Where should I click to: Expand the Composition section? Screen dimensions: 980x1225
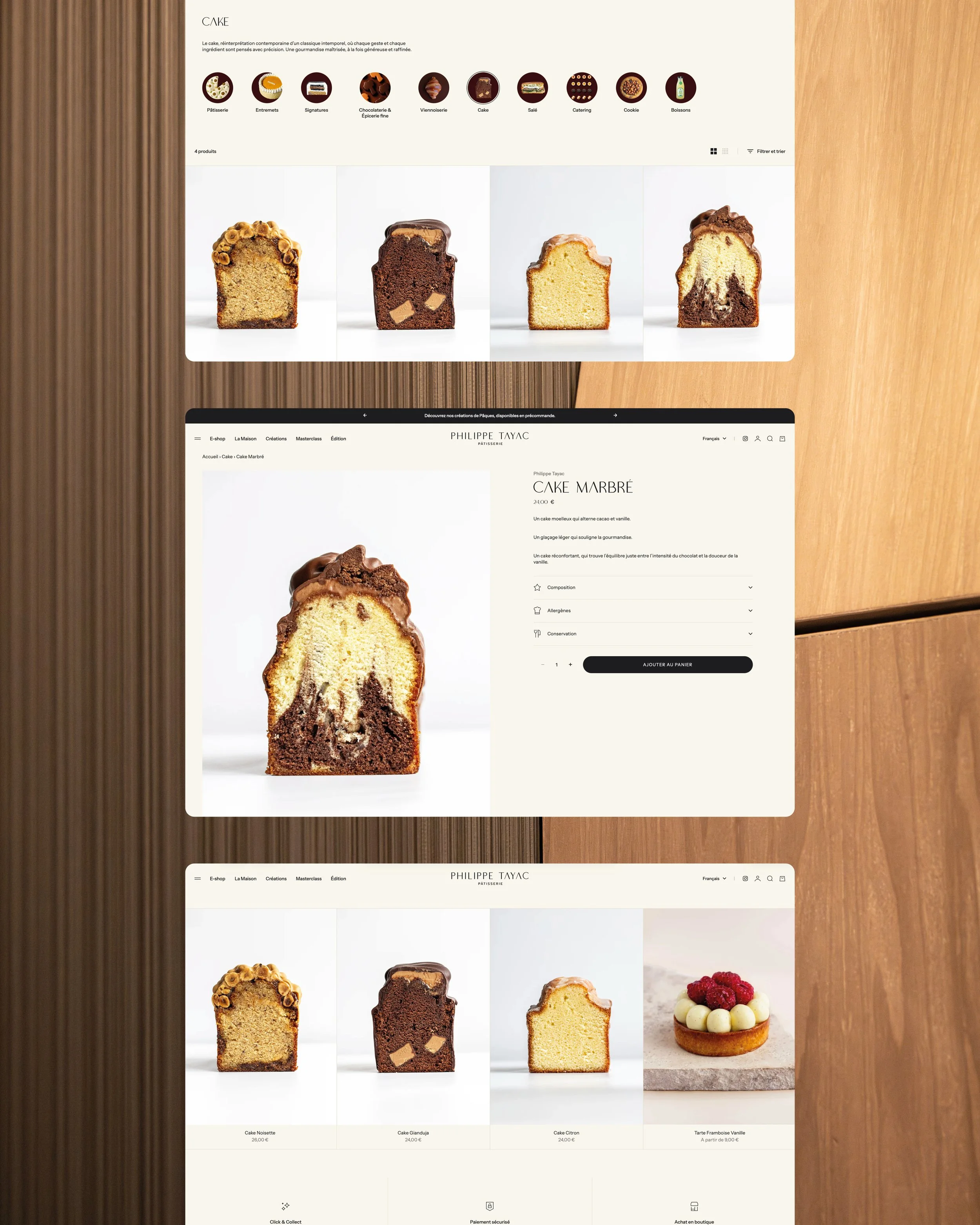coord(642,588)
